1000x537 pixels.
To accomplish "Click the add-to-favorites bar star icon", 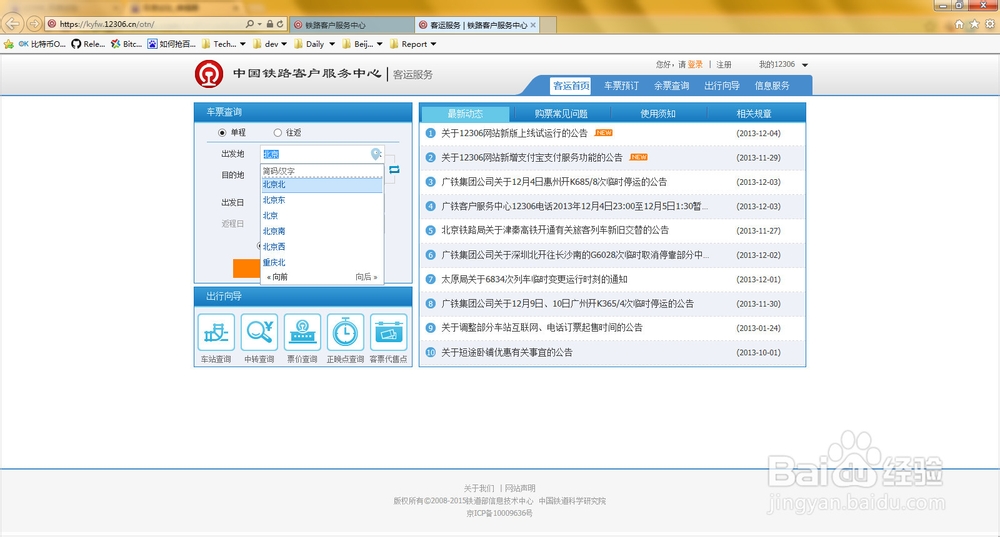I will tap(8, 44).
